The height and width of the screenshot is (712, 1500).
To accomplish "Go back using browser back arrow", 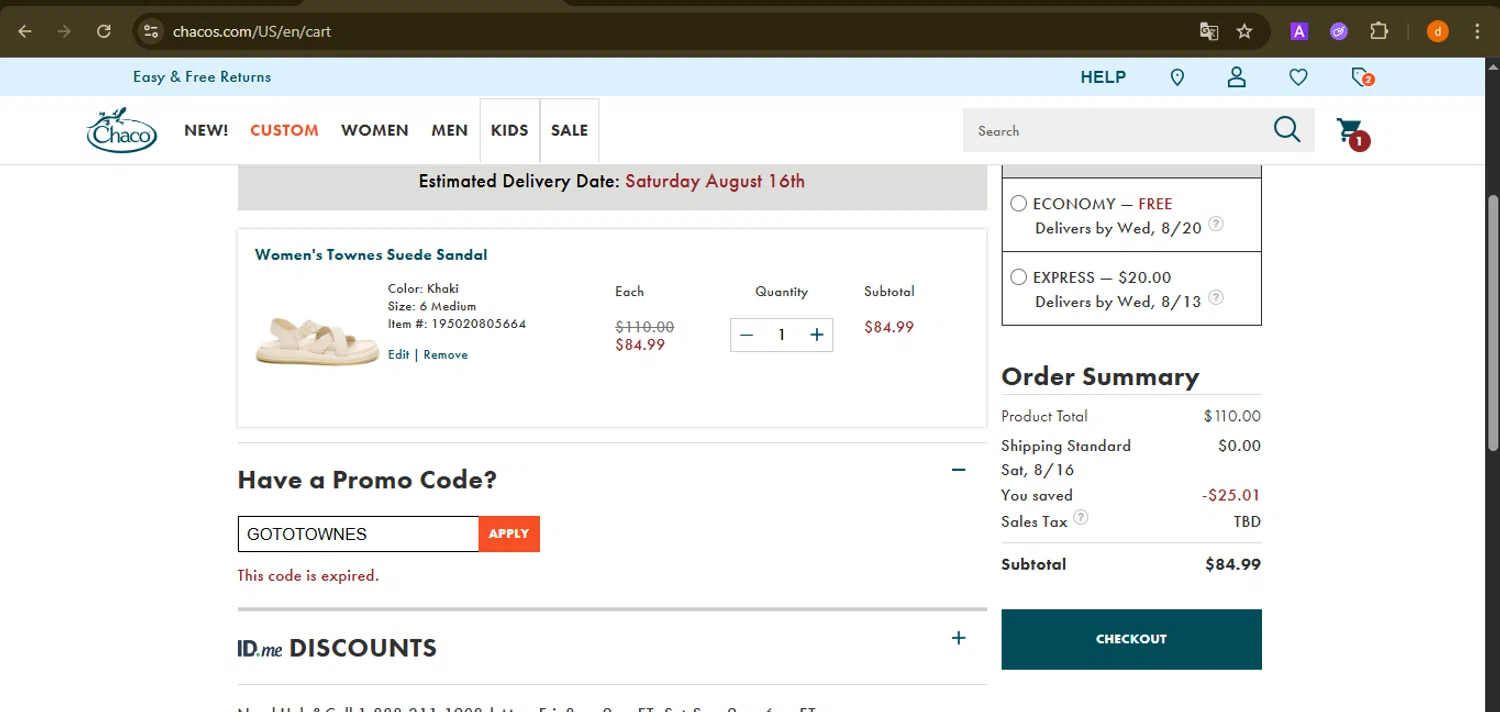I will 25,31.
